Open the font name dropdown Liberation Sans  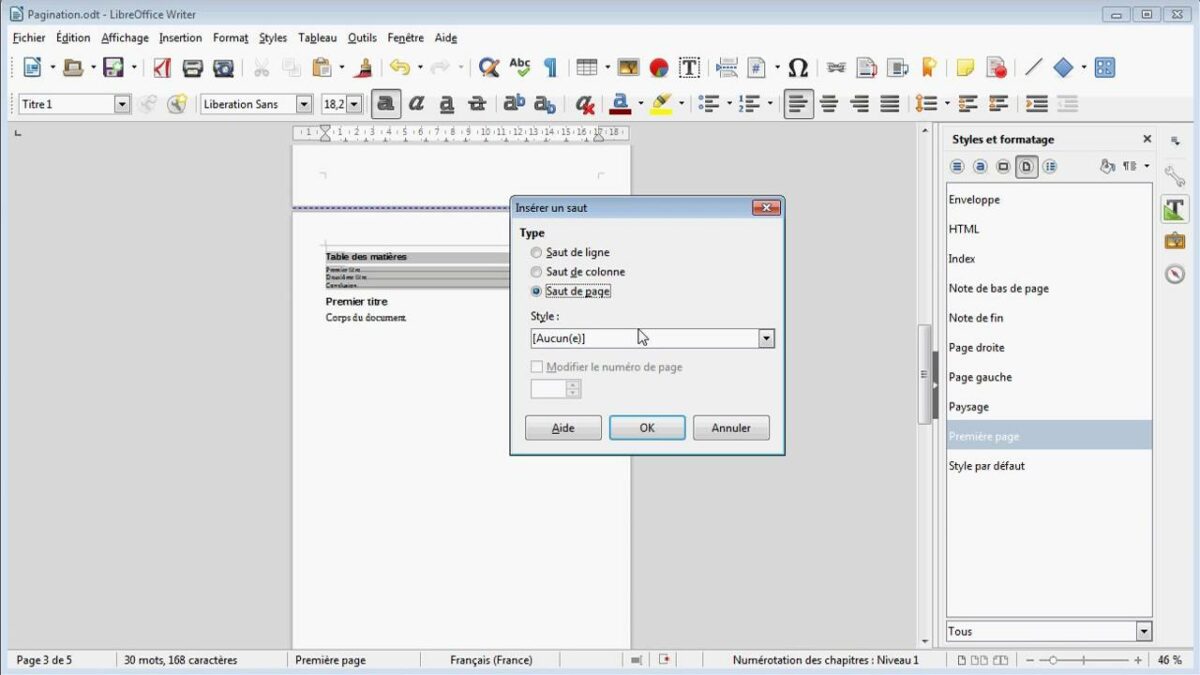(x=304, y=104)
